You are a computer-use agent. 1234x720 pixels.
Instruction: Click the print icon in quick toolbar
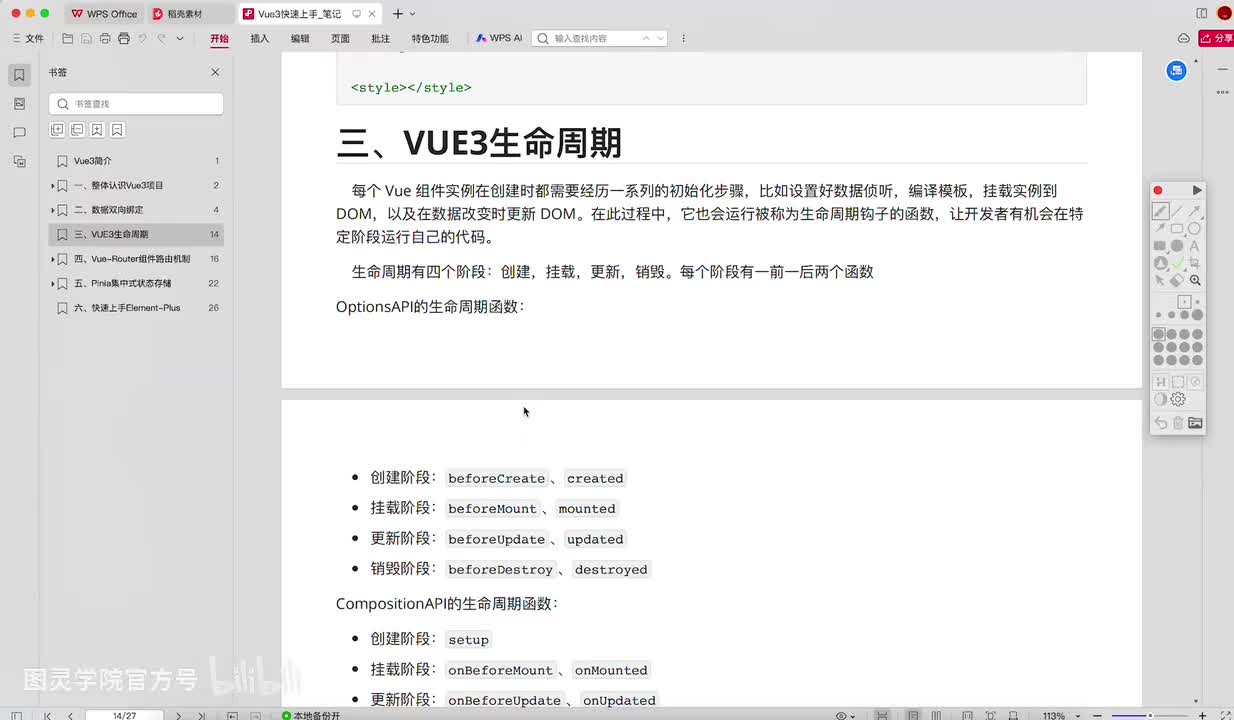tap(124, 39)
